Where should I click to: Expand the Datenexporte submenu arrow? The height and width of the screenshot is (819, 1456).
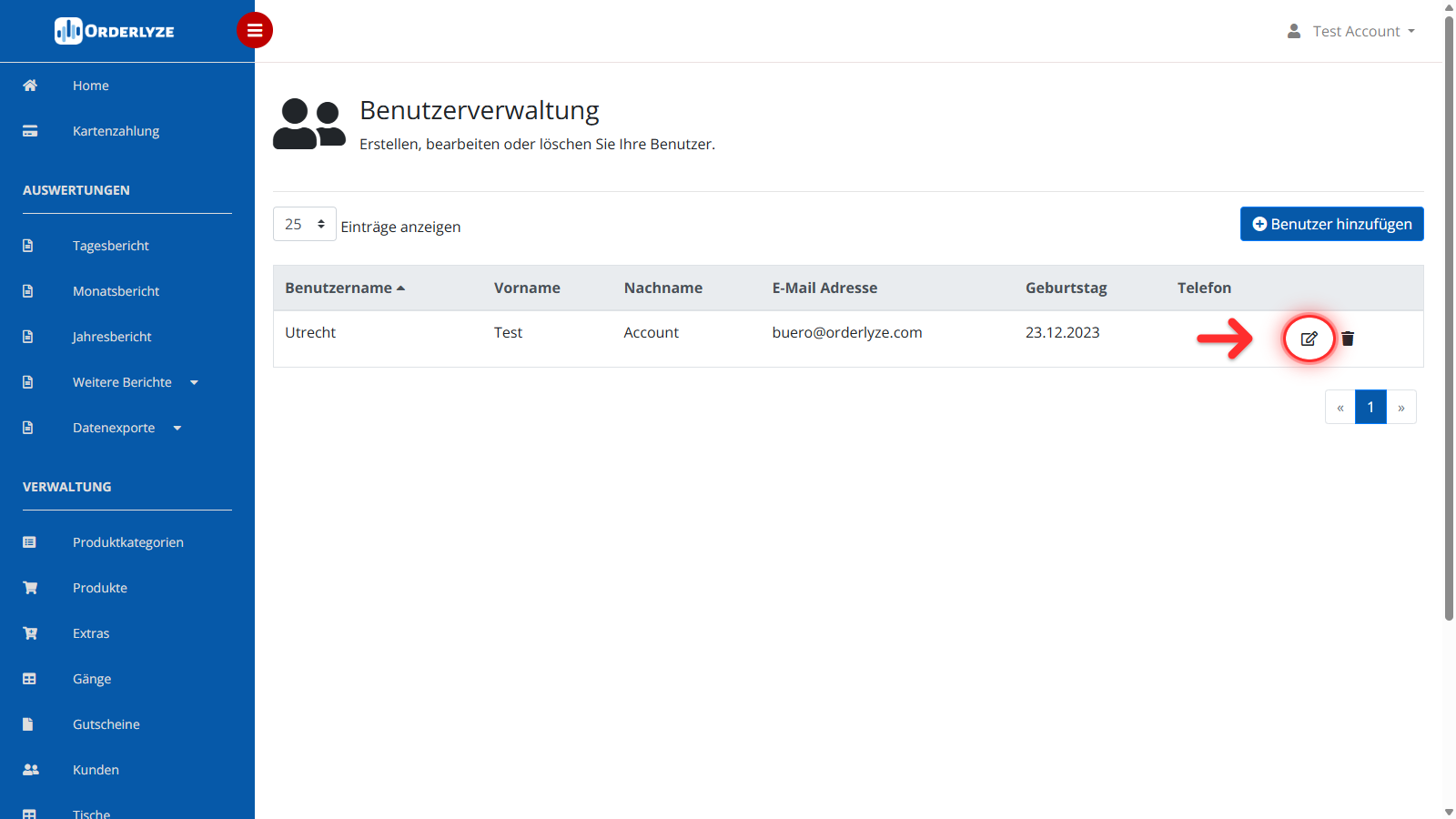point(177,428)
